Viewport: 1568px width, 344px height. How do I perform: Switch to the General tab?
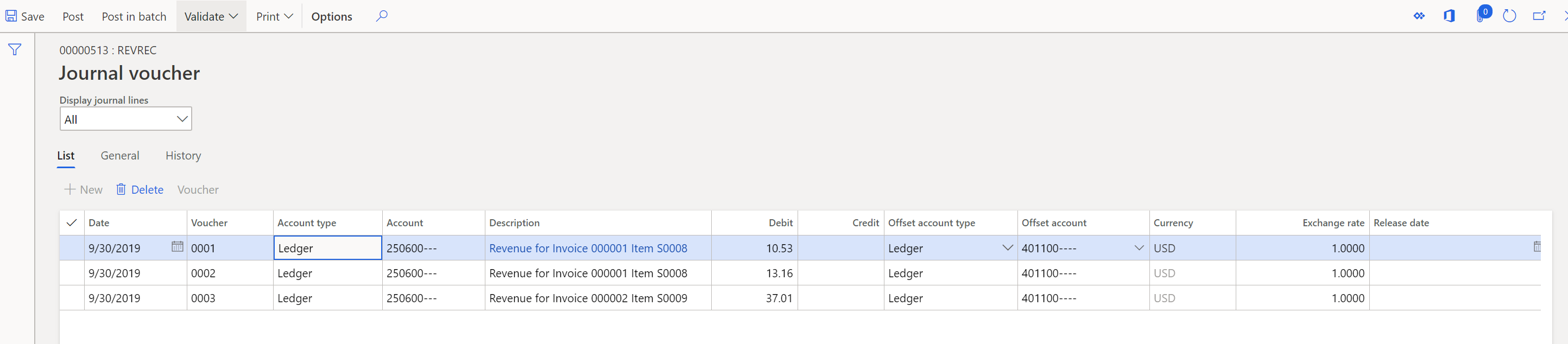(120, 156)
